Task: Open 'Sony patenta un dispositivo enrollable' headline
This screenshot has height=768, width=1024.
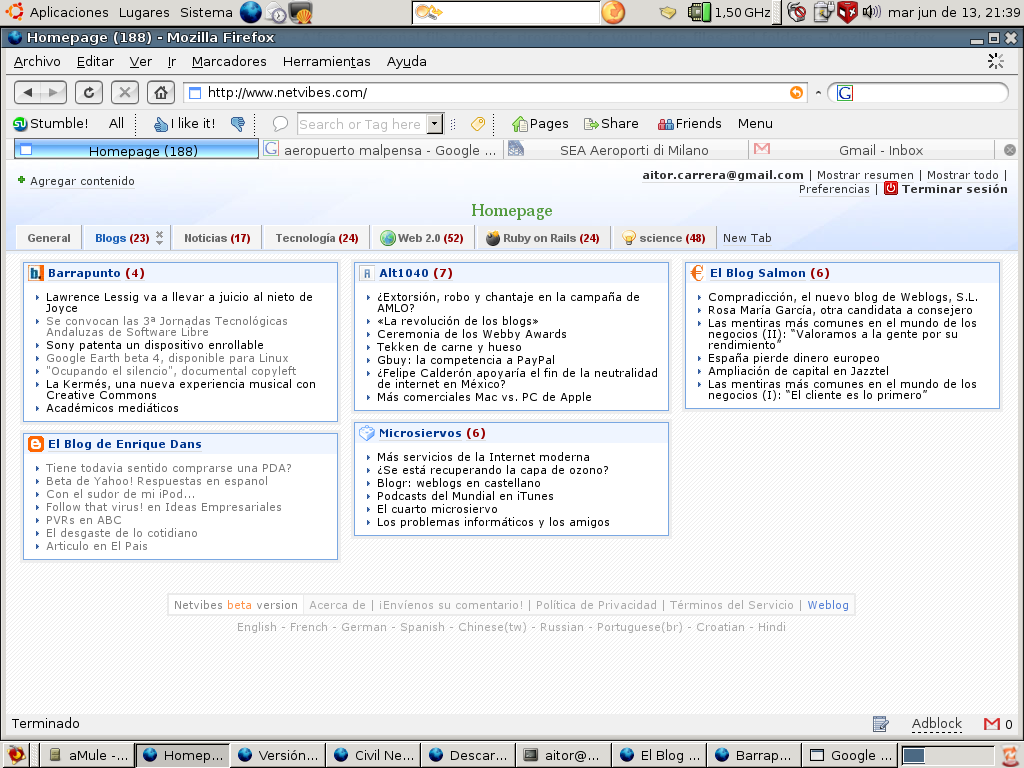Action: click(x=155, y=345)
